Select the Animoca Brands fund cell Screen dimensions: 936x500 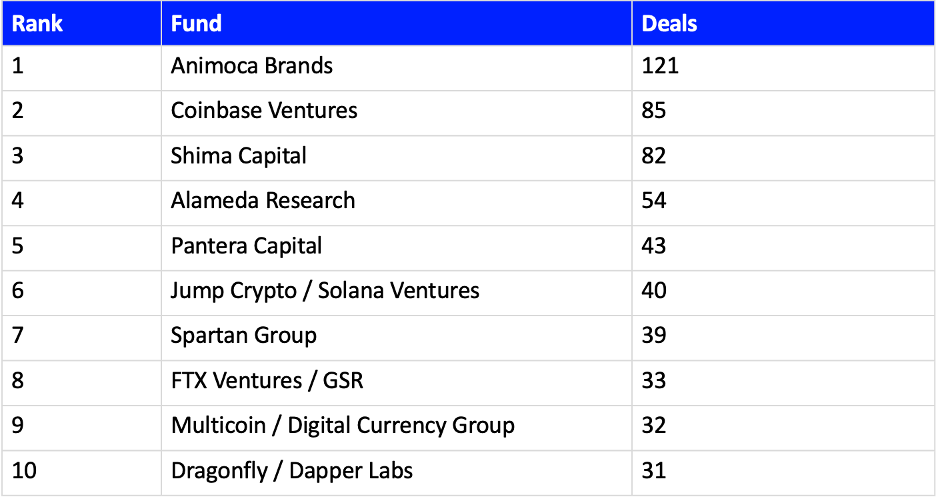(396, 68)
